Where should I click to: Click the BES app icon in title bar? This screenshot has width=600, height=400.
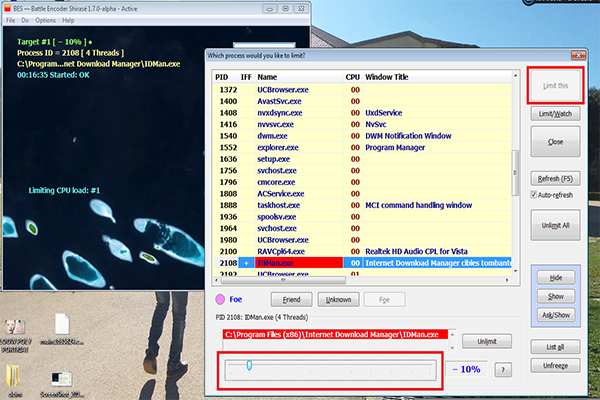[7, 8]
